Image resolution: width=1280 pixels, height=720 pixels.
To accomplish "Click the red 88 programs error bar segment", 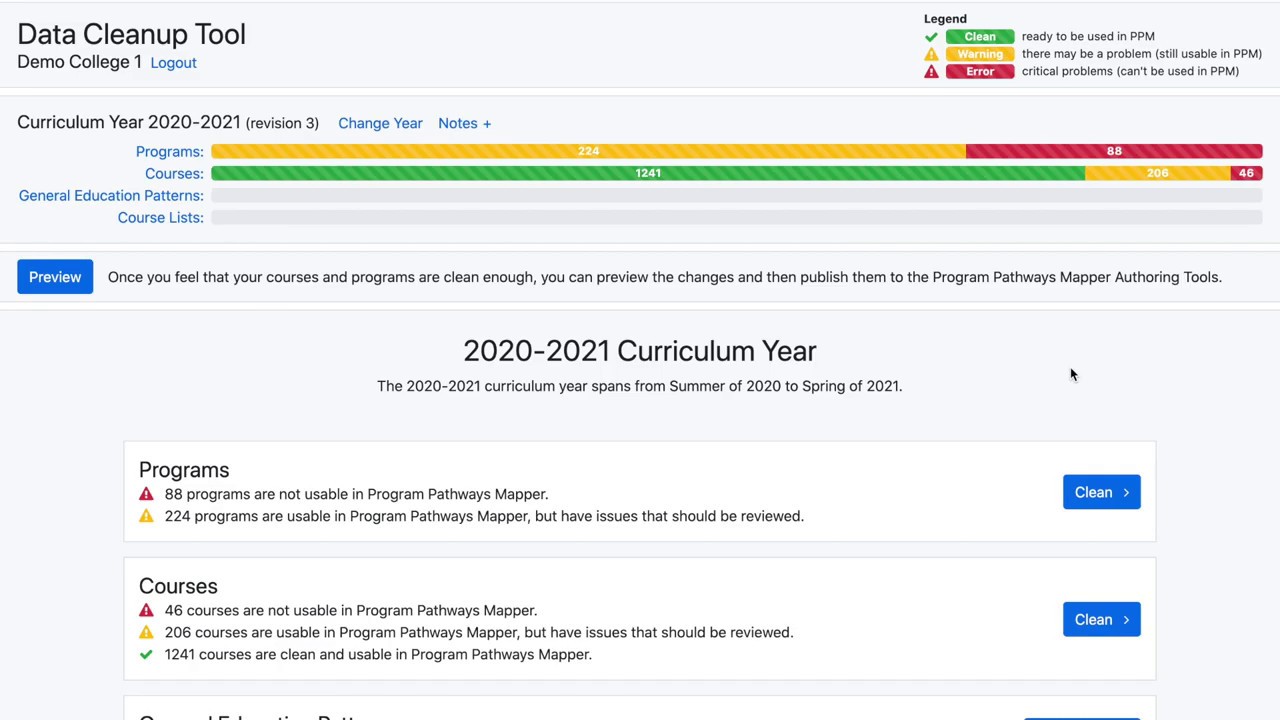I will click(x=1114, y=151).
